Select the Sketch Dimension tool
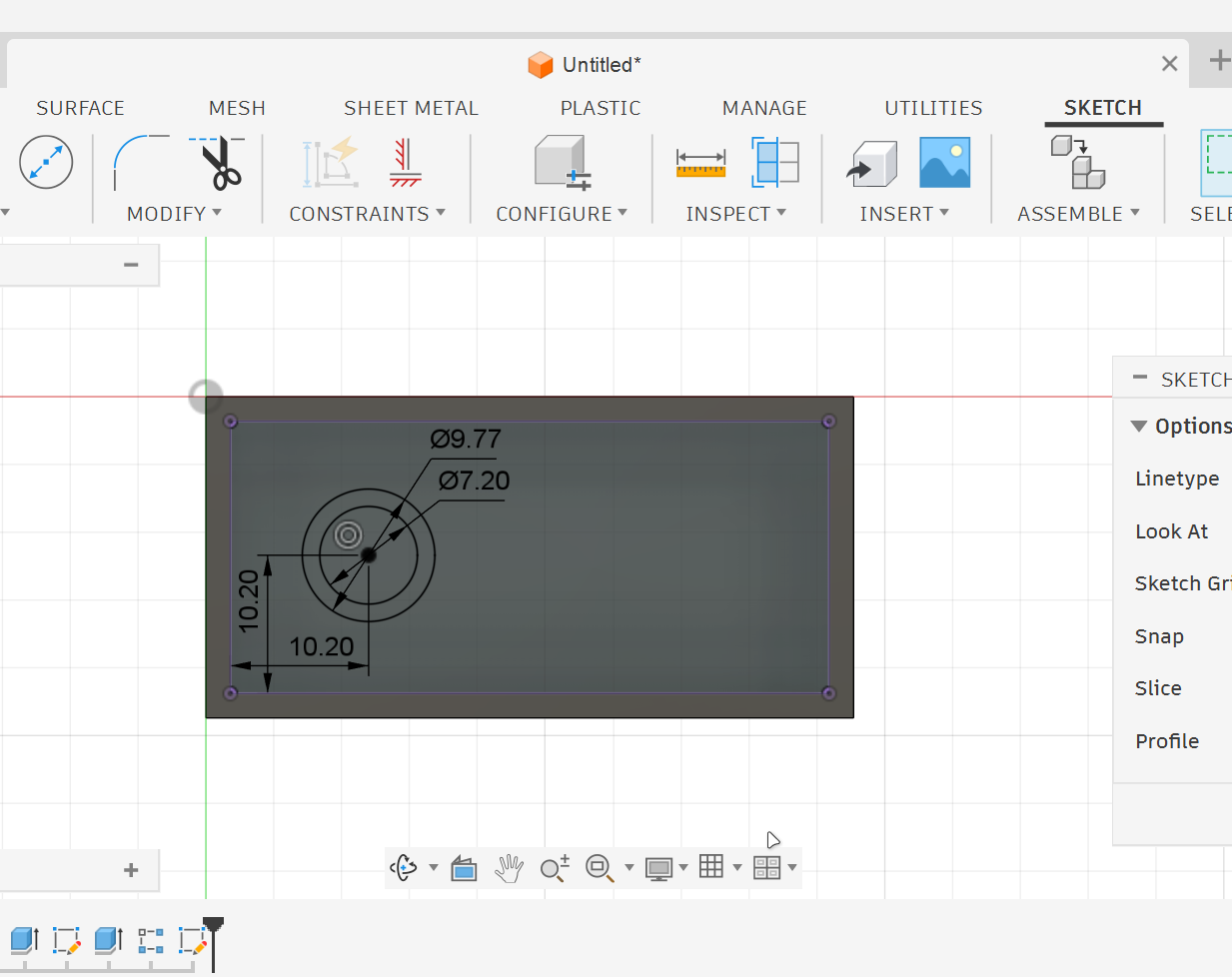Screen dimensions: 1232x977 coord(46,162)
